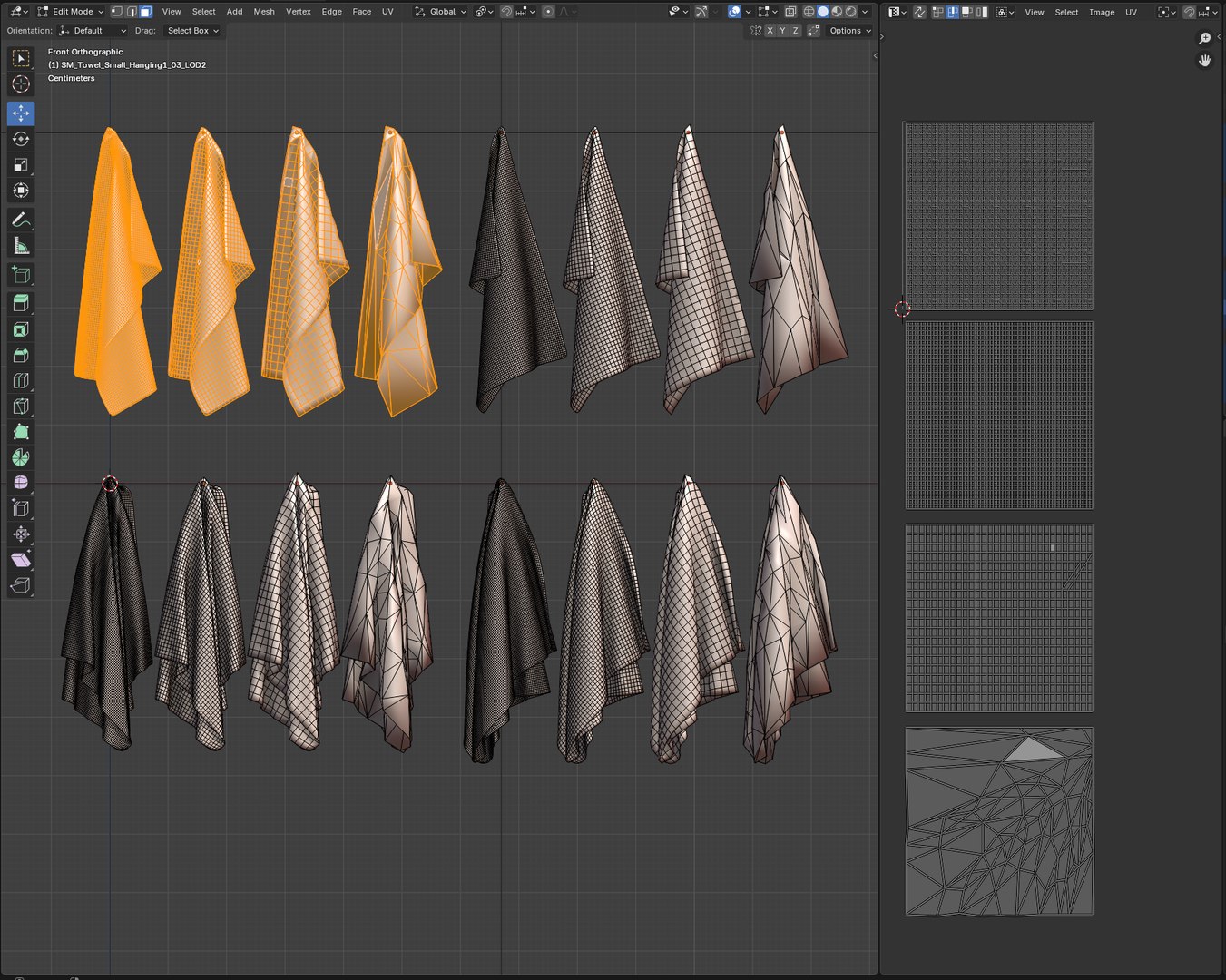Enable edge select mode in 3D viewport
The height and width of the screenshot is (980, 1226).
132,12
